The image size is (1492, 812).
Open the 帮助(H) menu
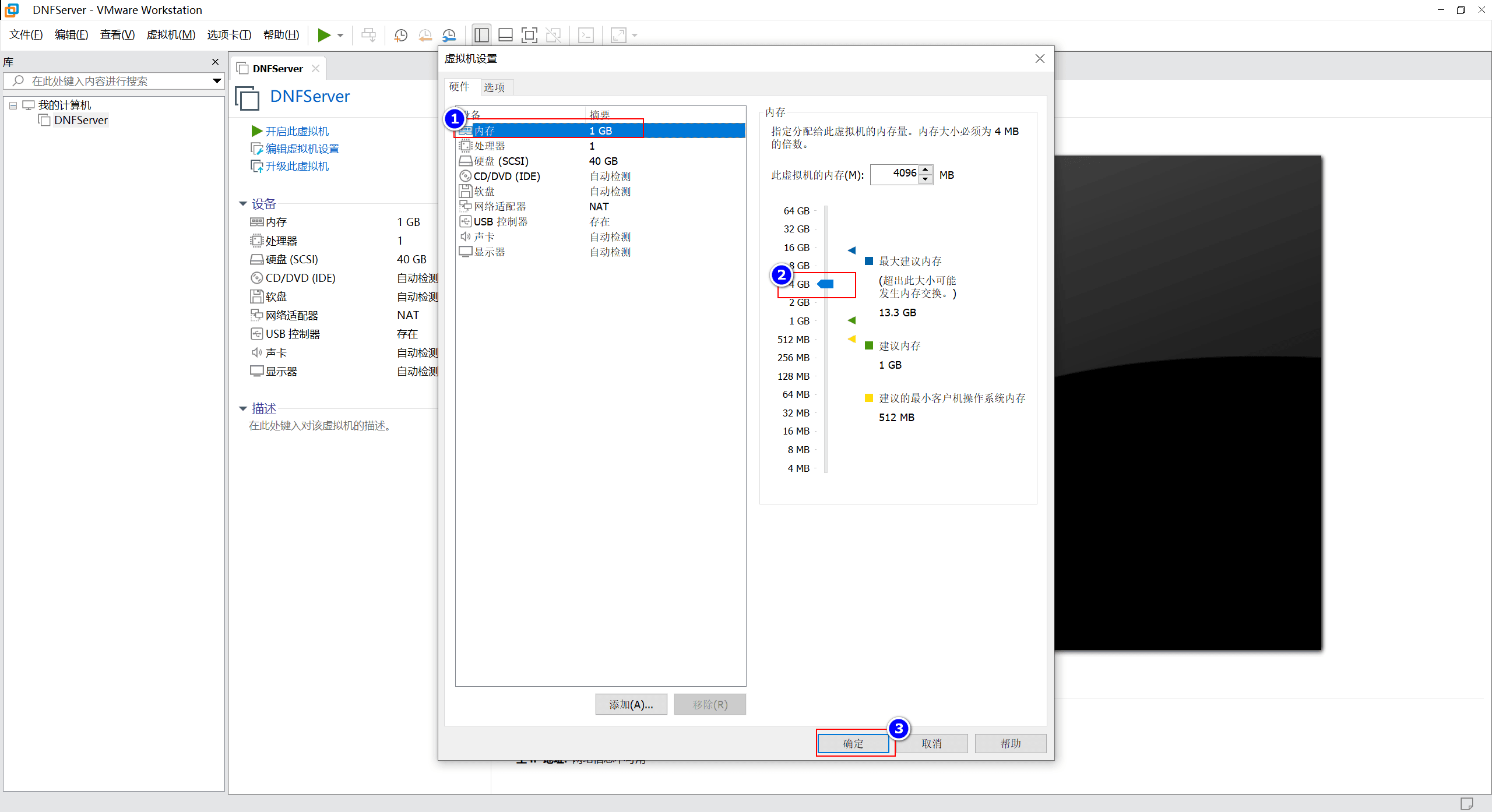pos(281,35)
